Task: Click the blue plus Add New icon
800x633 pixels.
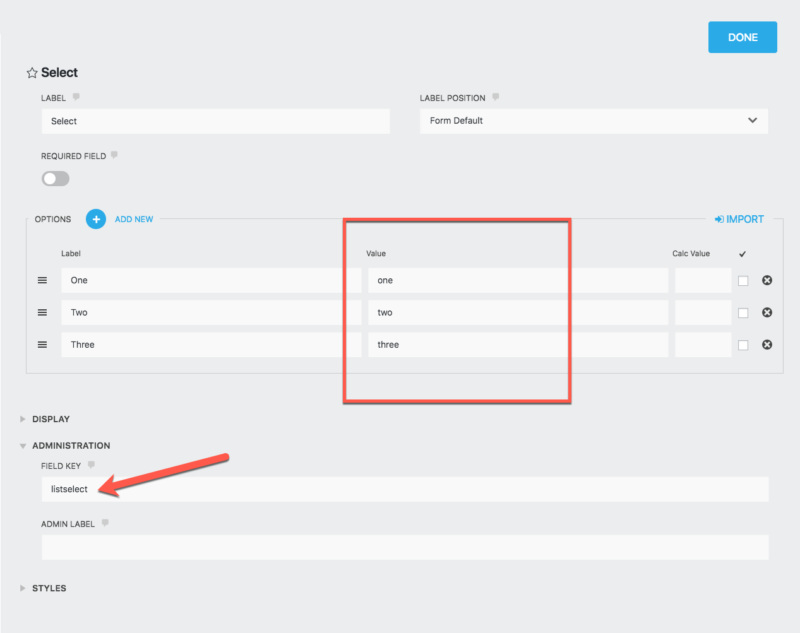Action: tap(96, 219)
